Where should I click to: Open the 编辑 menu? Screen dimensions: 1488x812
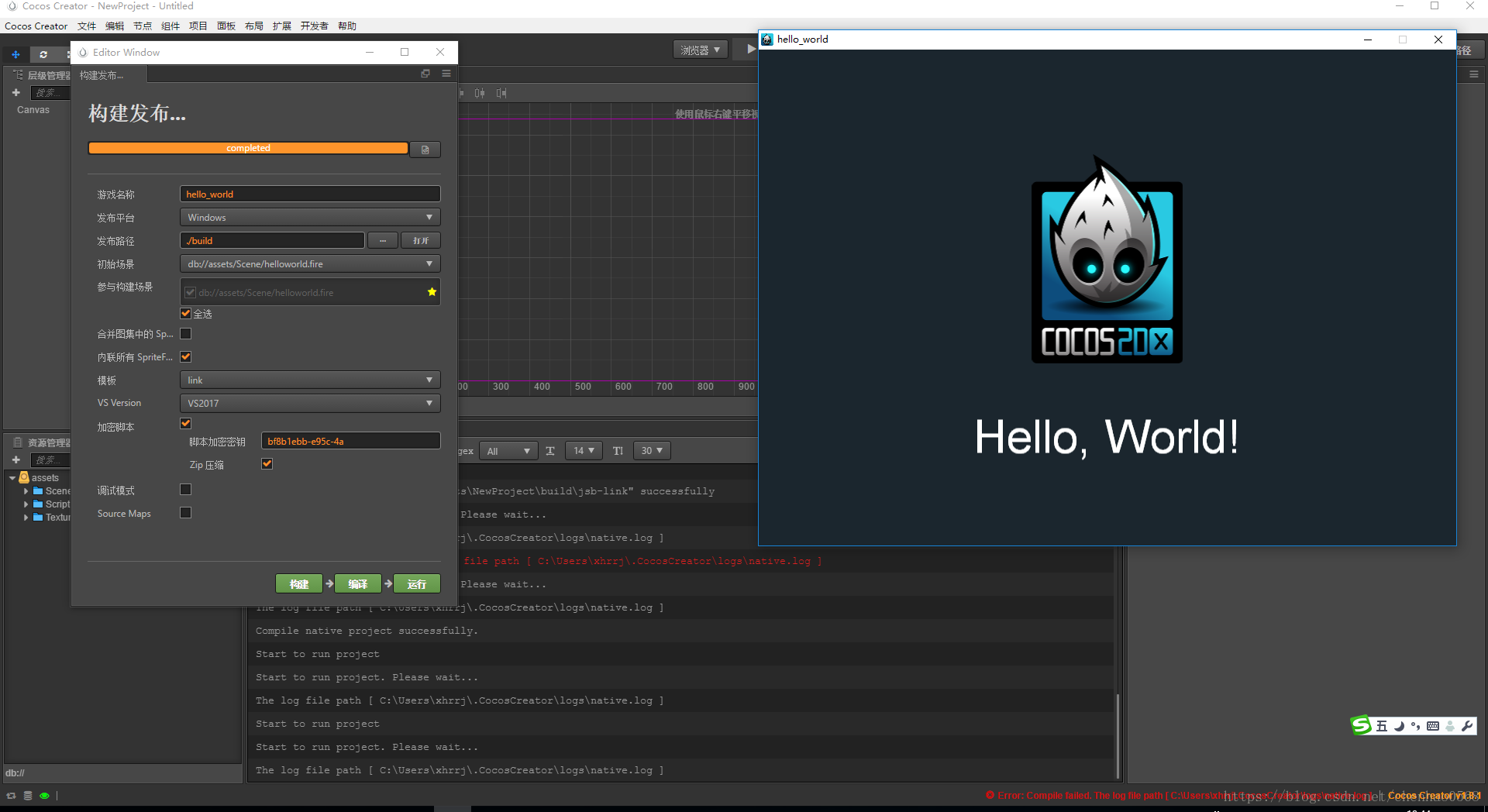tap(115, 26)
